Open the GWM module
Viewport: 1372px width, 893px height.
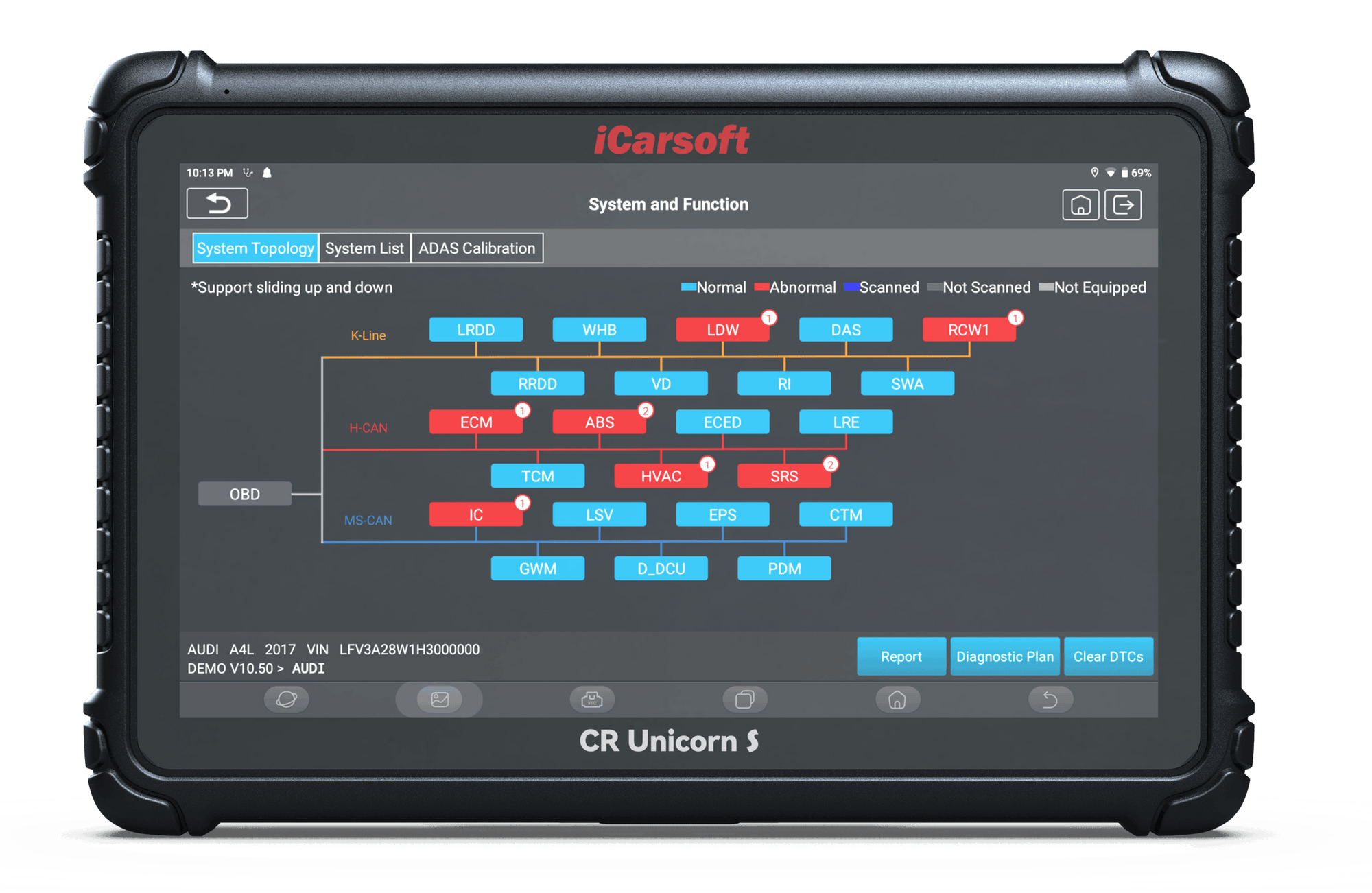coord(538,569)
